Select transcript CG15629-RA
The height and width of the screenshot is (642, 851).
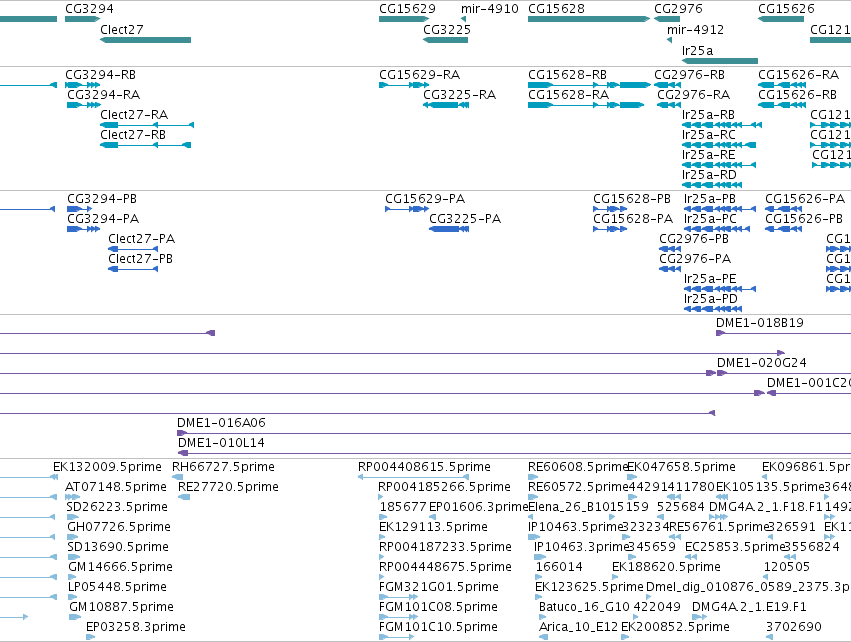[x=420, y=75]
